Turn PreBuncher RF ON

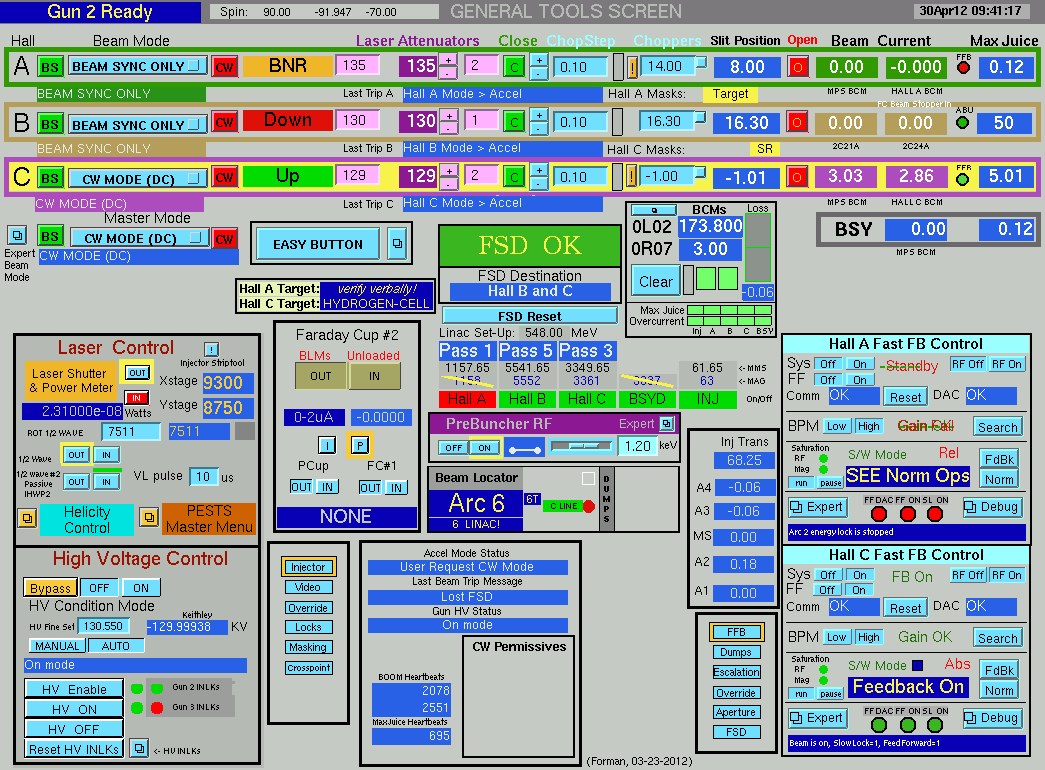tap(485, 448)
